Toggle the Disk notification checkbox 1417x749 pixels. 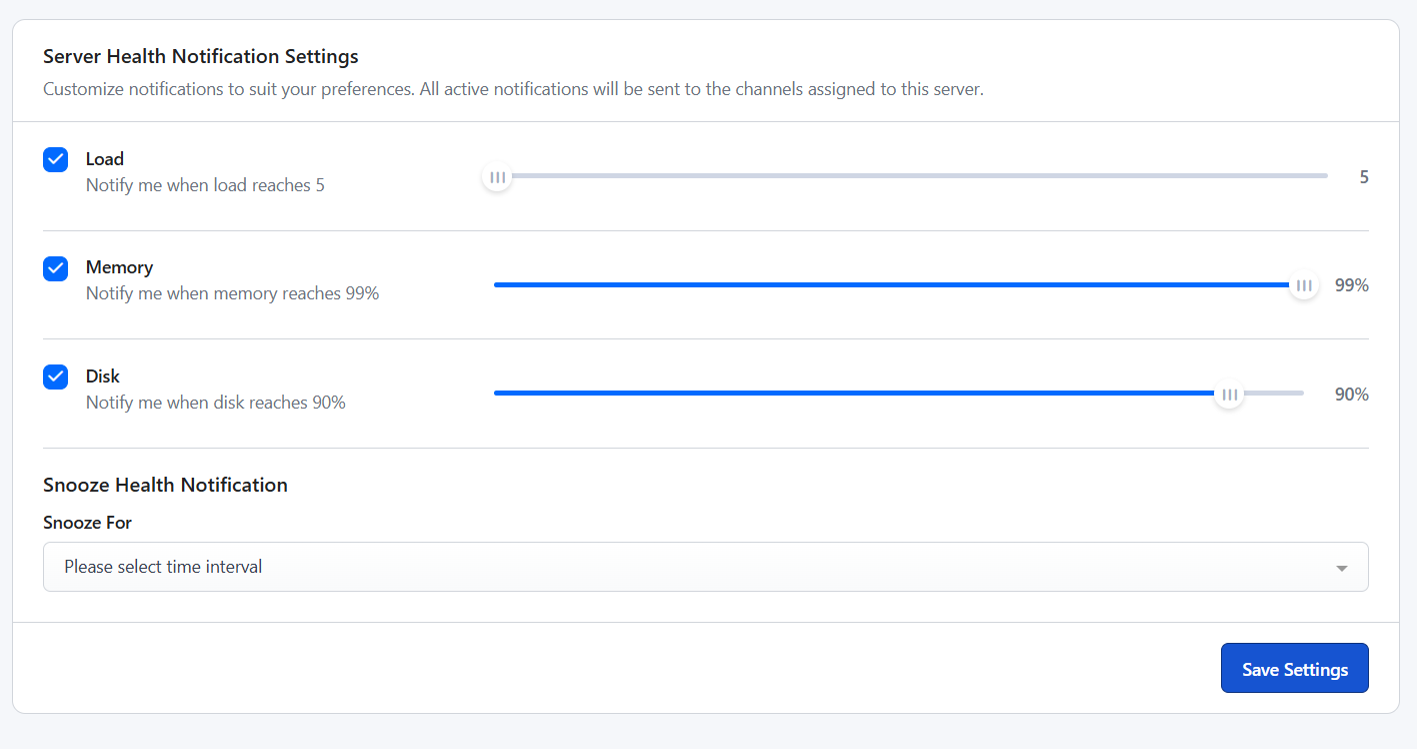(x=56, y=377)
